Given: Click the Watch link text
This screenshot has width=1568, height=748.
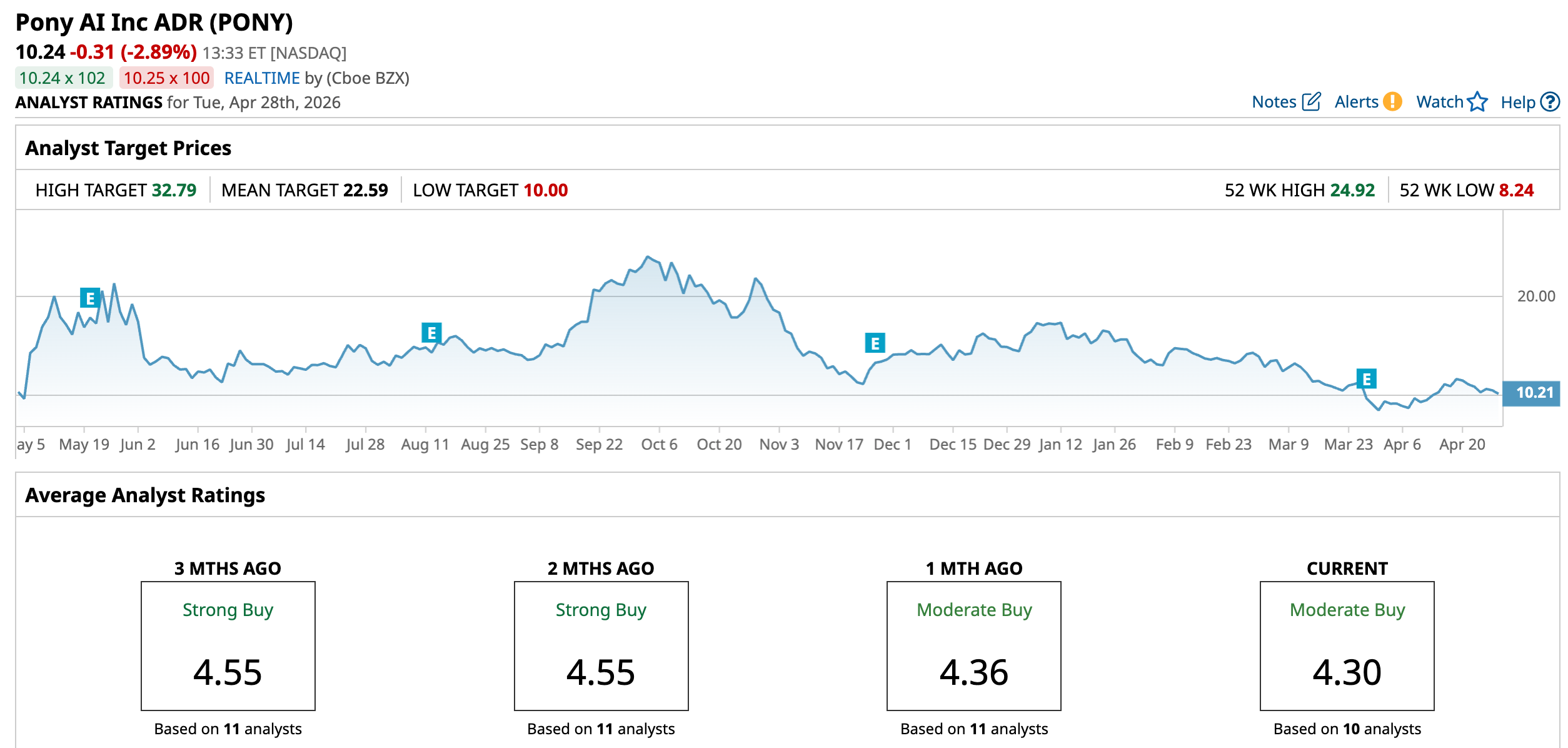Looking at the screenshot, I should (1439, 102).
